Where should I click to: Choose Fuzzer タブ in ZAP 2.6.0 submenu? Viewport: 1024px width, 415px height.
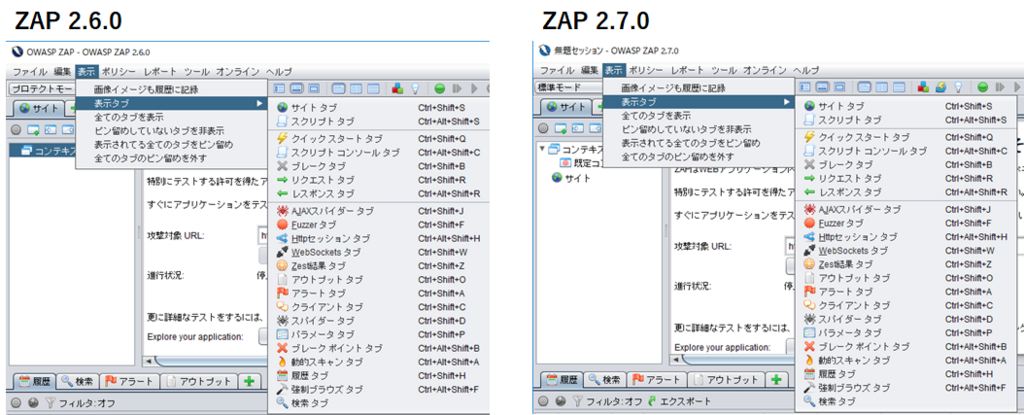pos(378,224)
